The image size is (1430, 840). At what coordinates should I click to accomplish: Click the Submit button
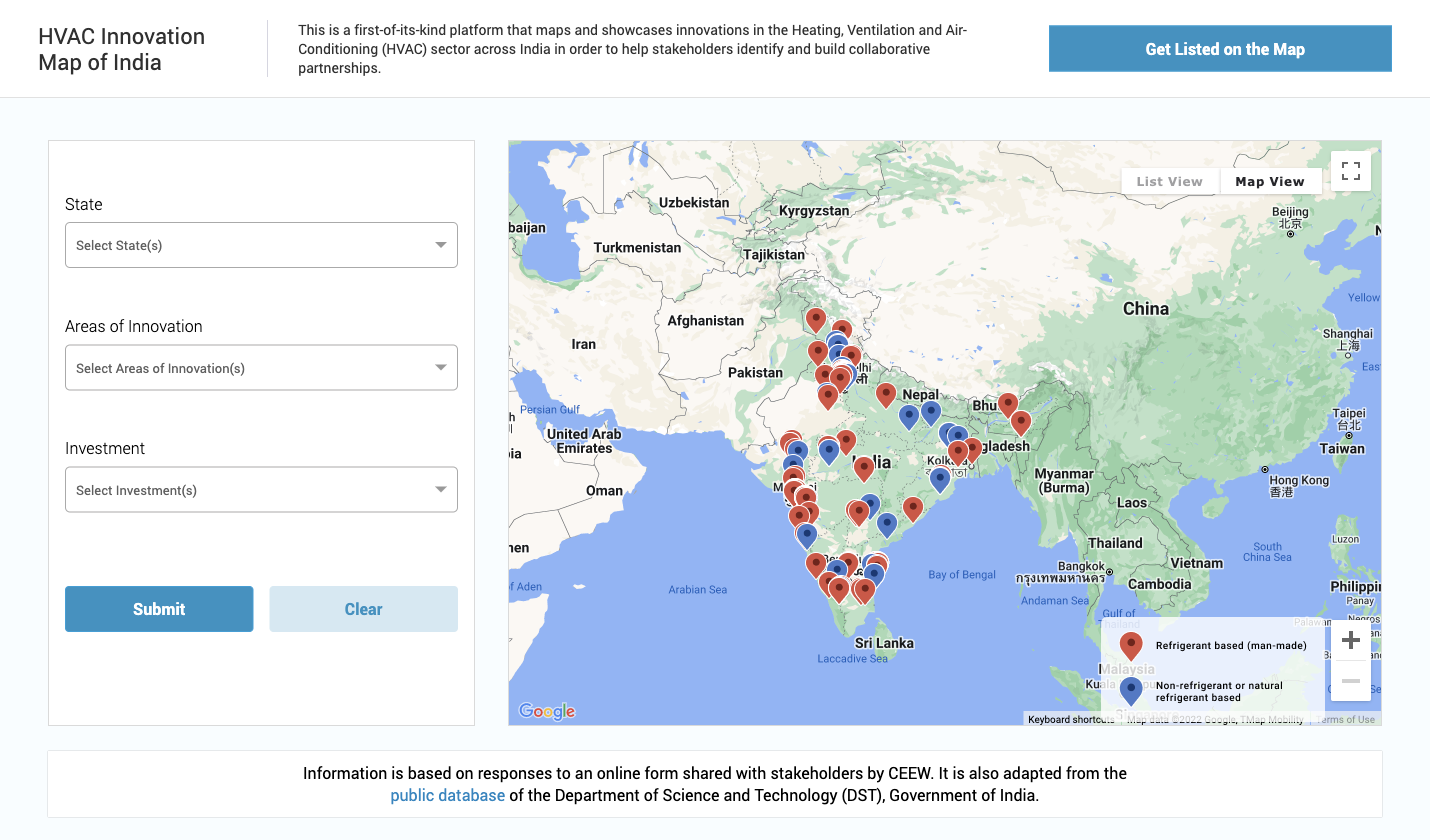(x=159, y=608)
